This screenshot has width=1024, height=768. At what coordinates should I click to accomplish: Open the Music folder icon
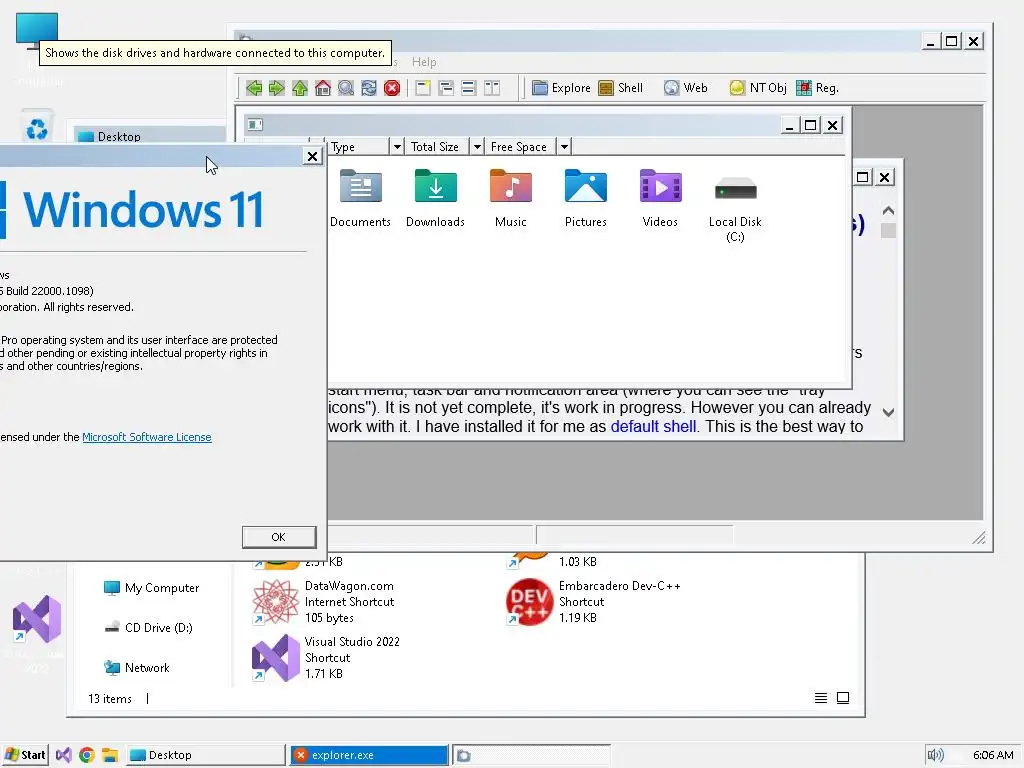pyautogui.click(x=511, y=199)
